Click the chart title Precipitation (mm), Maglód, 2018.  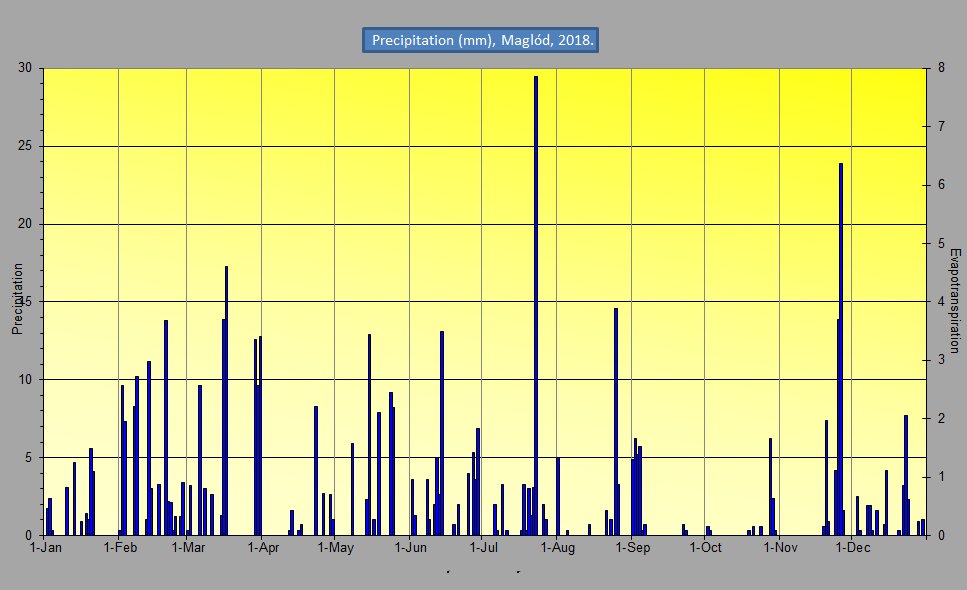(x=481, y=40)
